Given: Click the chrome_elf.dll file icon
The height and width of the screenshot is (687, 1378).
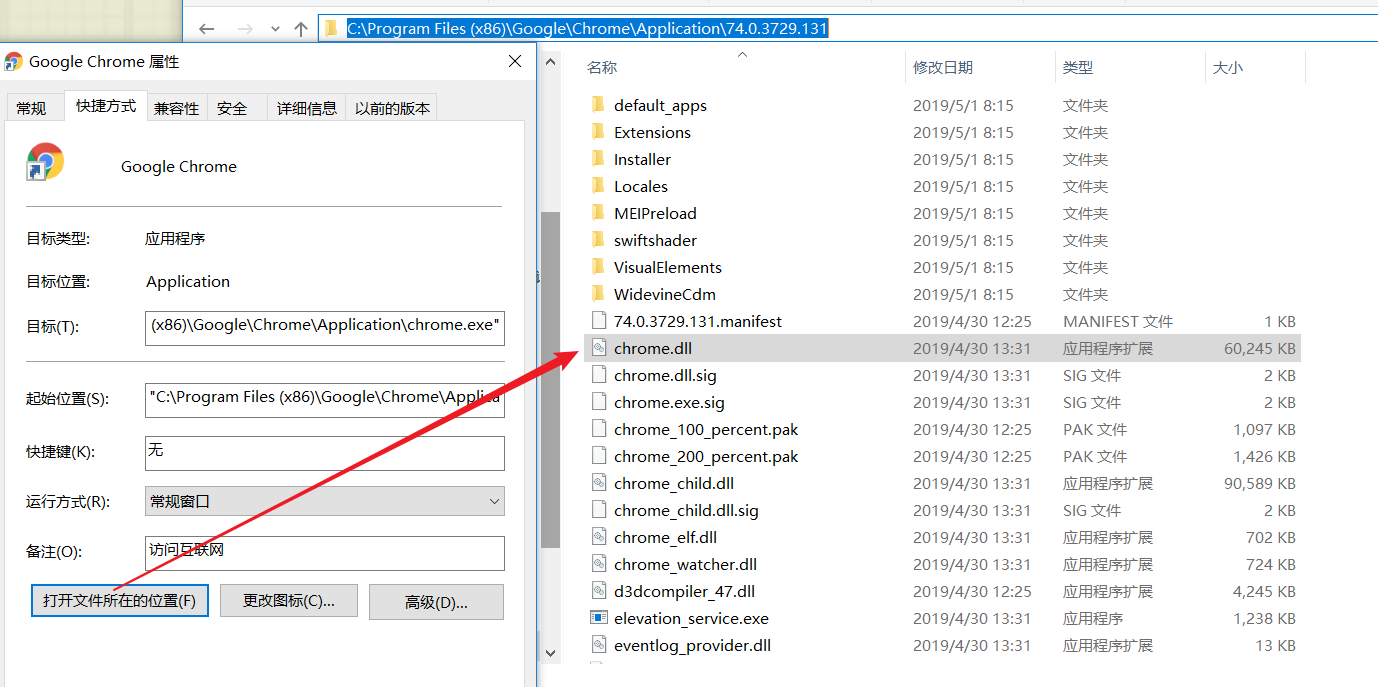Looking at the screenshot, I should (x=598, y=537).
